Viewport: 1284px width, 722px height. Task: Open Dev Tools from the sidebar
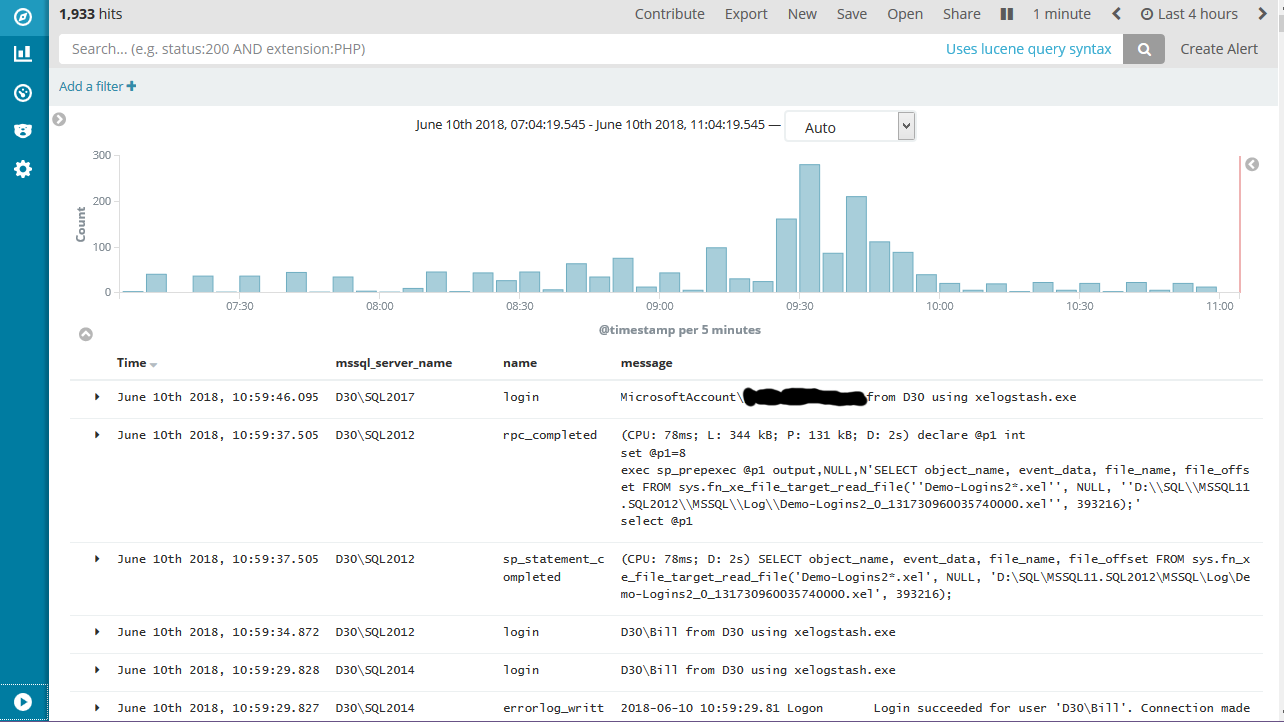pyautogui.click(x=22, y=130)
